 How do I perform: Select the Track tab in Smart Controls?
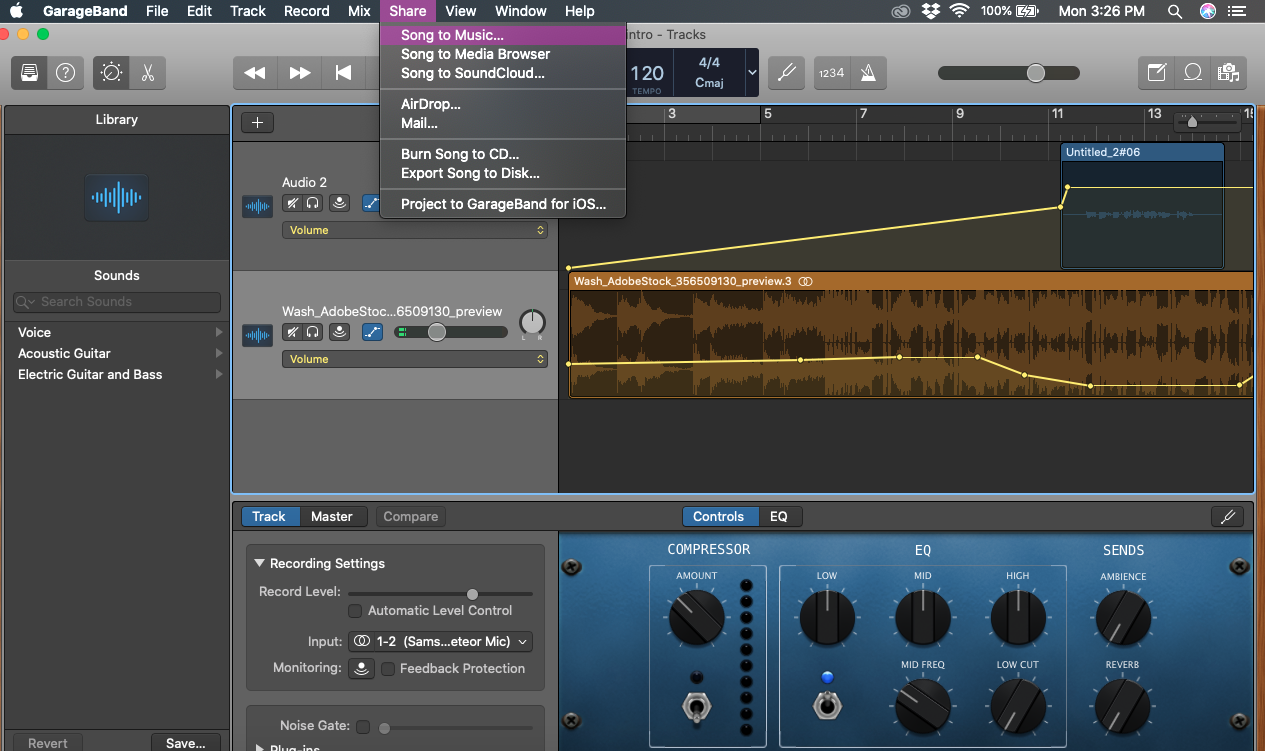pyautogui.click(x=269, y=516)
